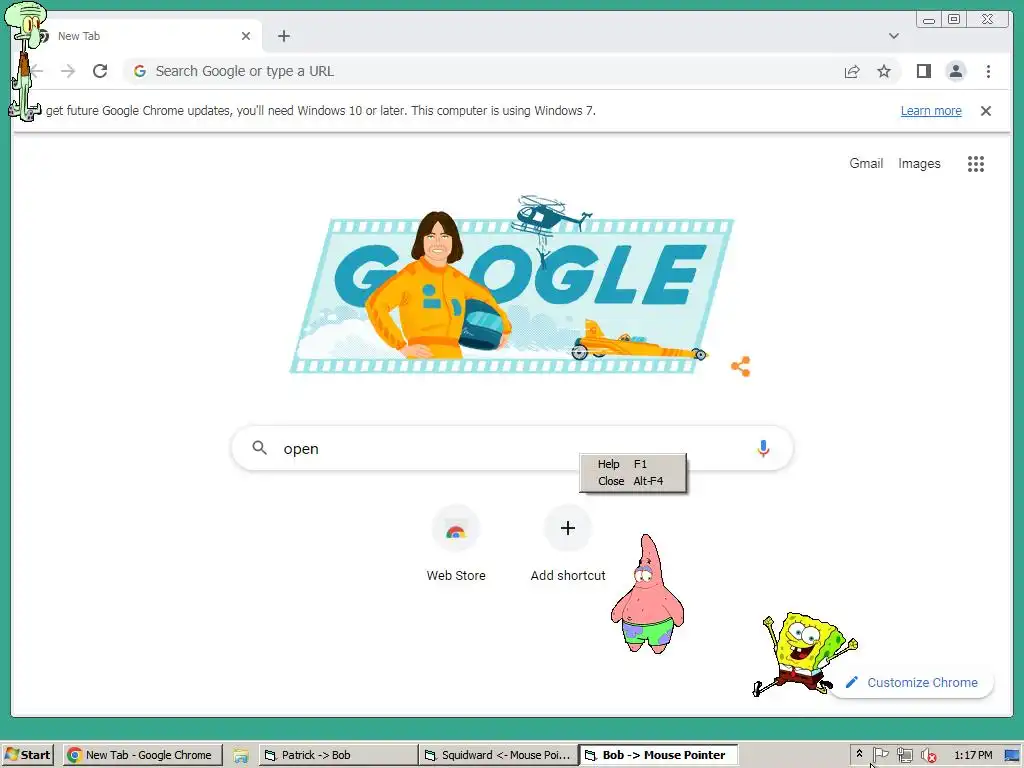This screenshot has width=1024, height=768.
Task: Switch to Squidward <- Mouse Pointer taskbar window
Action: coord(498,755)
